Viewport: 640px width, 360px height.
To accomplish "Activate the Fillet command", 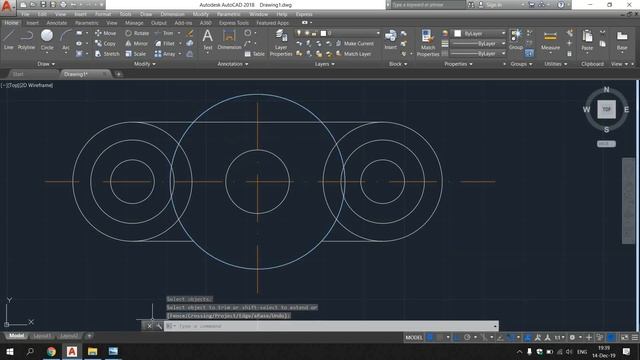I will coord(164,43).
